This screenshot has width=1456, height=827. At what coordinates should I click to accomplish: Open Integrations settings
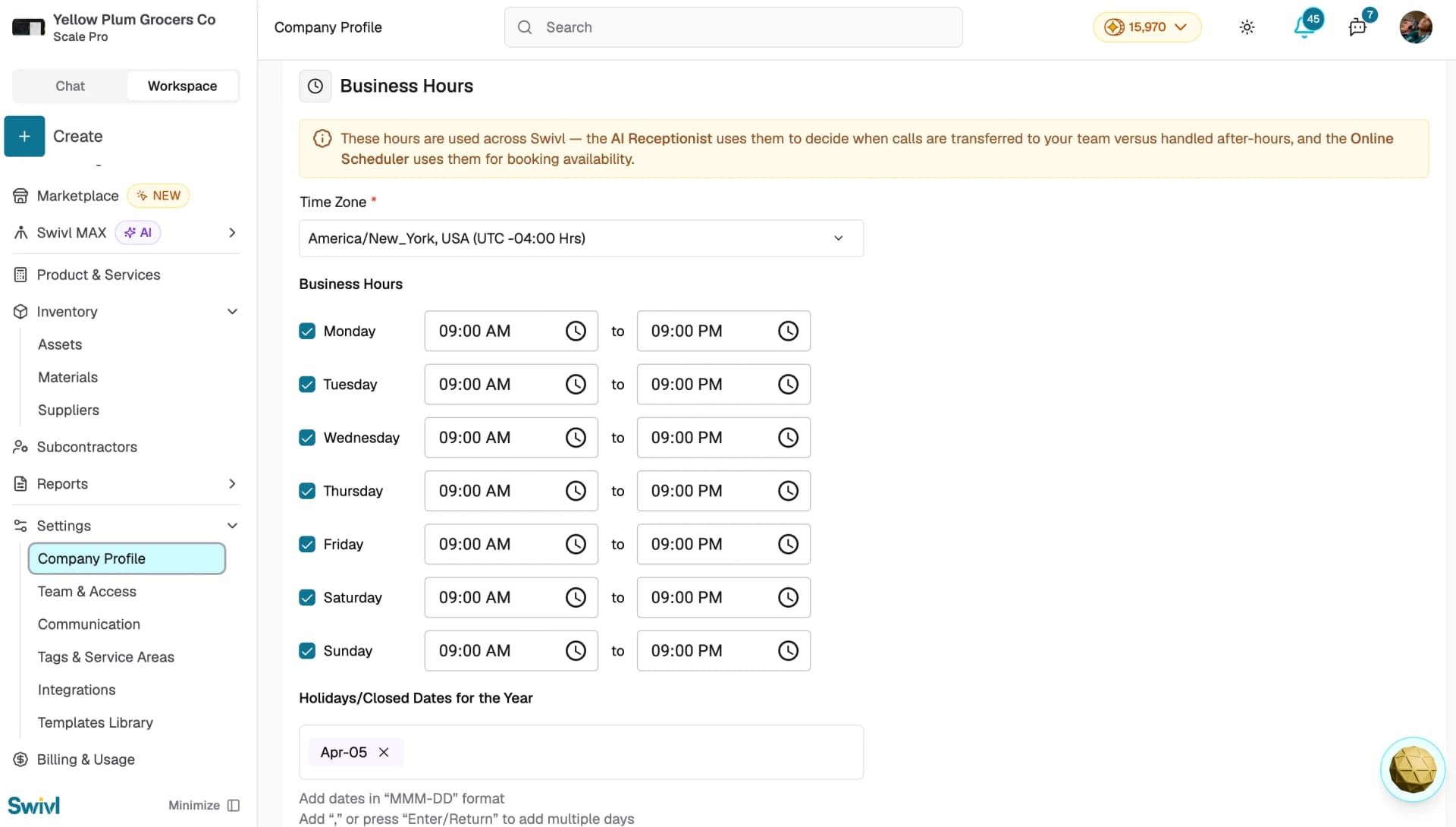click(77, 690)
